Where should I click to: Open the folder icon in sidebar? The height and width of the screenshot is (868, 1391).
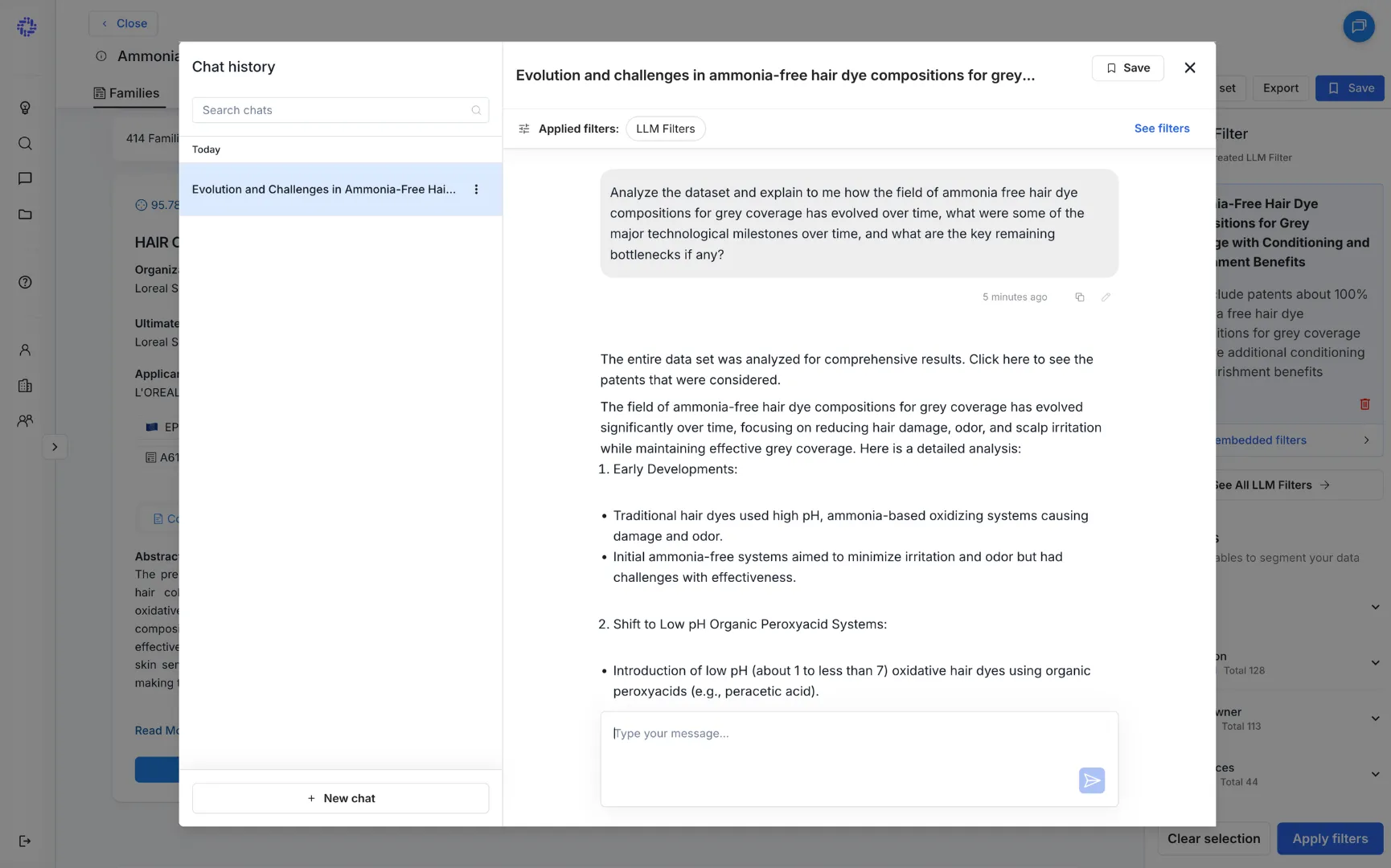point(25,214)
